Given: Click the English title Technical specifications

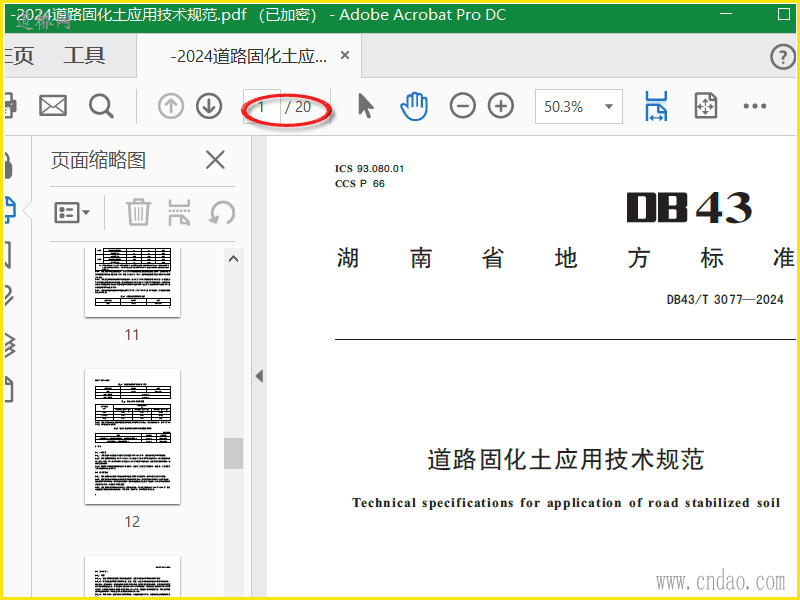Looking at the screenshot, I should point(566,503).
